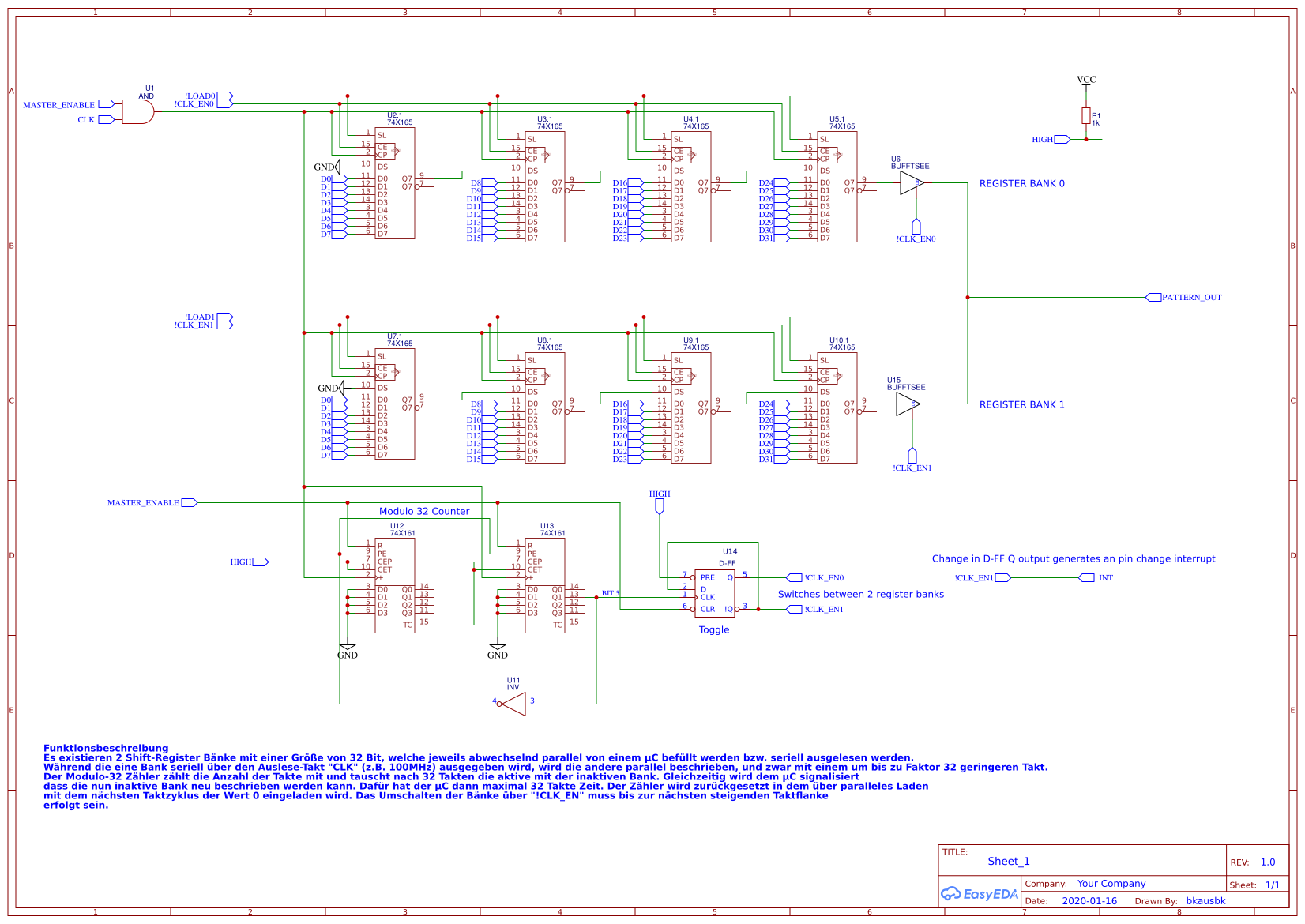Click the GND symbol below U12
This screenshot has height=924, width=1305.
tap(348, 648)
